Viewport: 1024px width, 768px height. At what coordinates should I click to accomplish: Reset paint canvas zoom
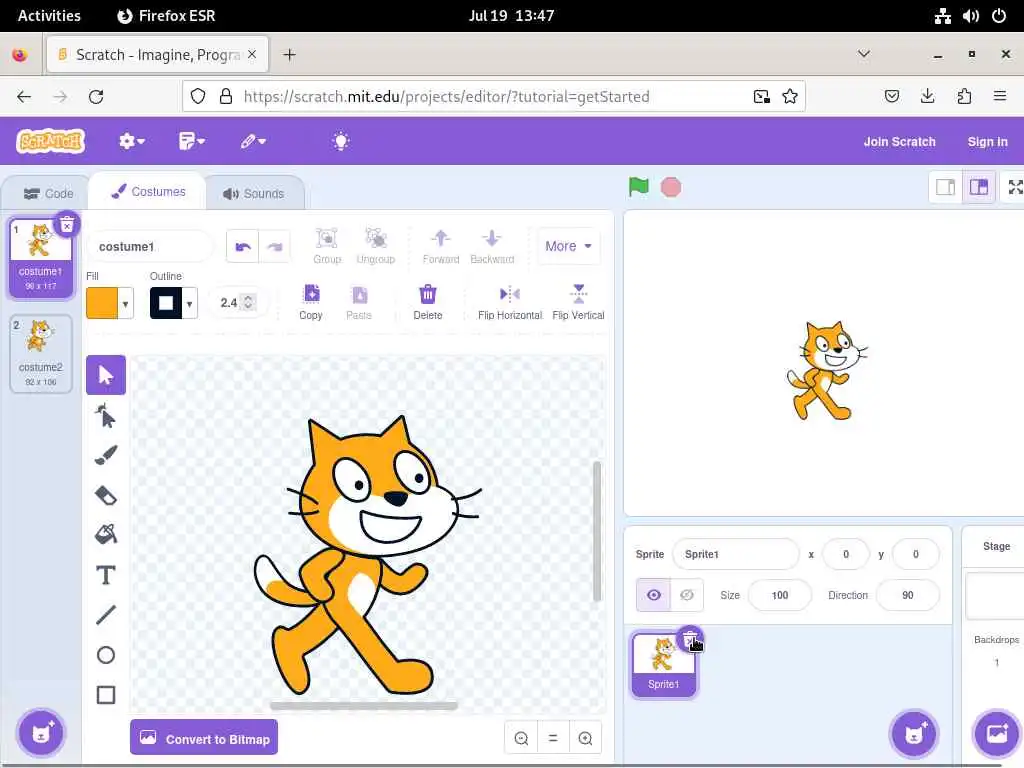[553, 738]
